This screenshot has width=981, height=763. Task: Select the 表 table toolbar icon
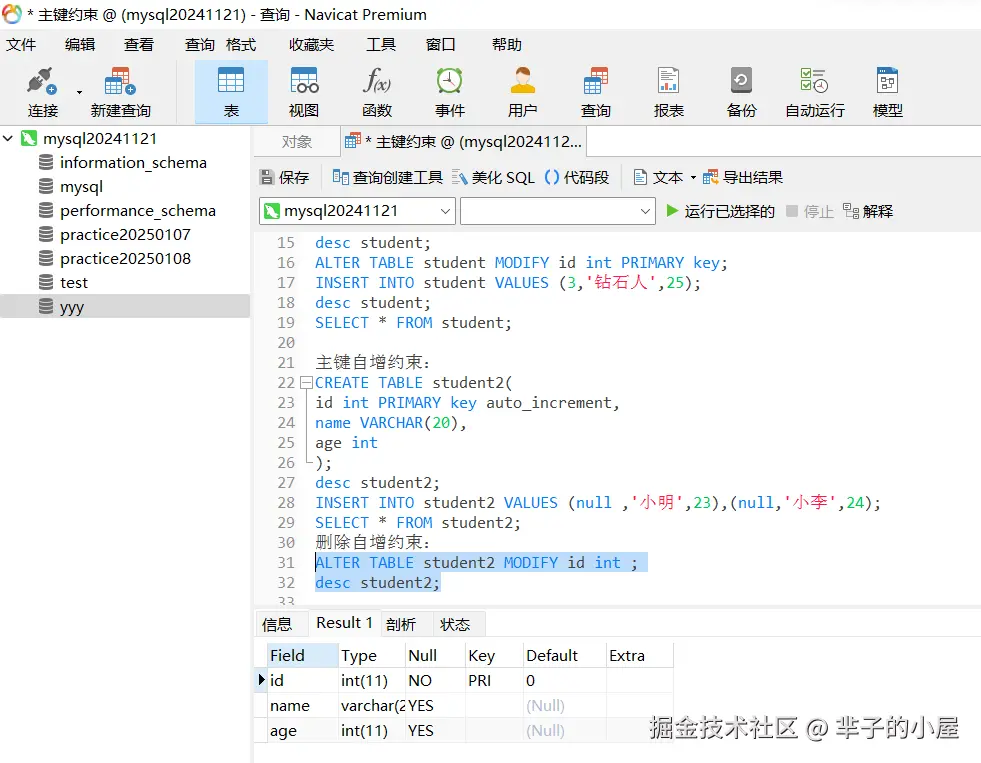231,93
